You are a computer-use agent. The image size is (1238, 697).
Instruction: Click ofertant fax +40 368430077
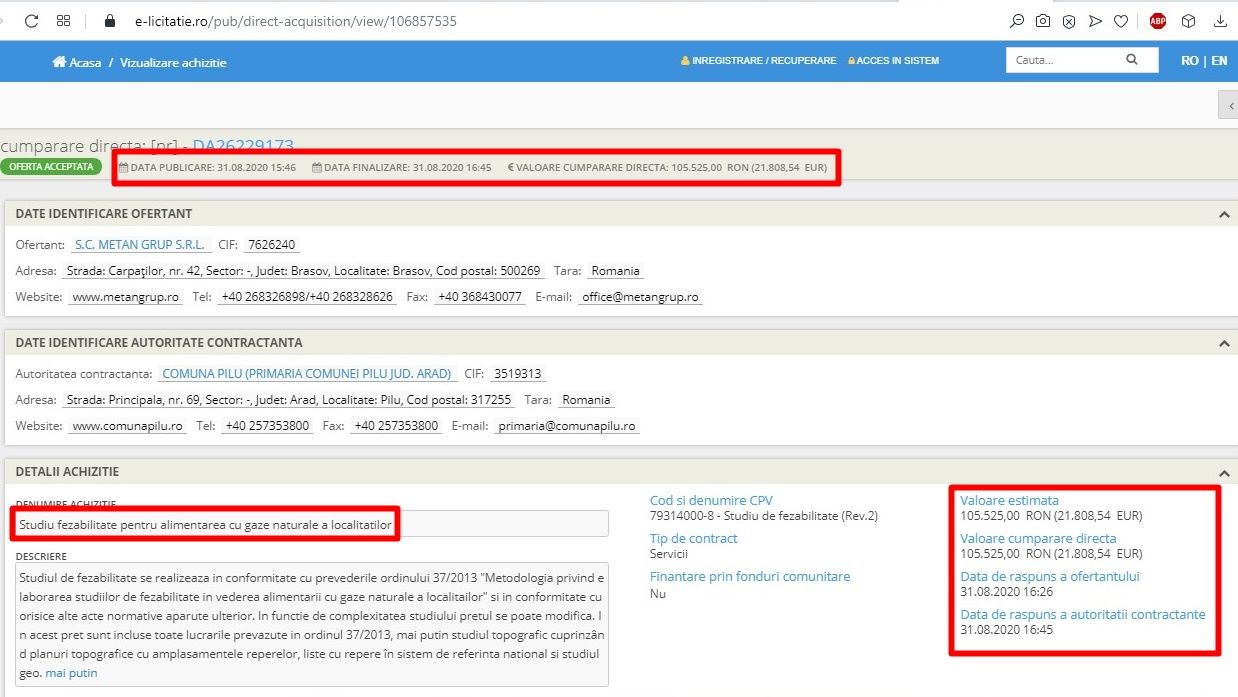(480, 297)
